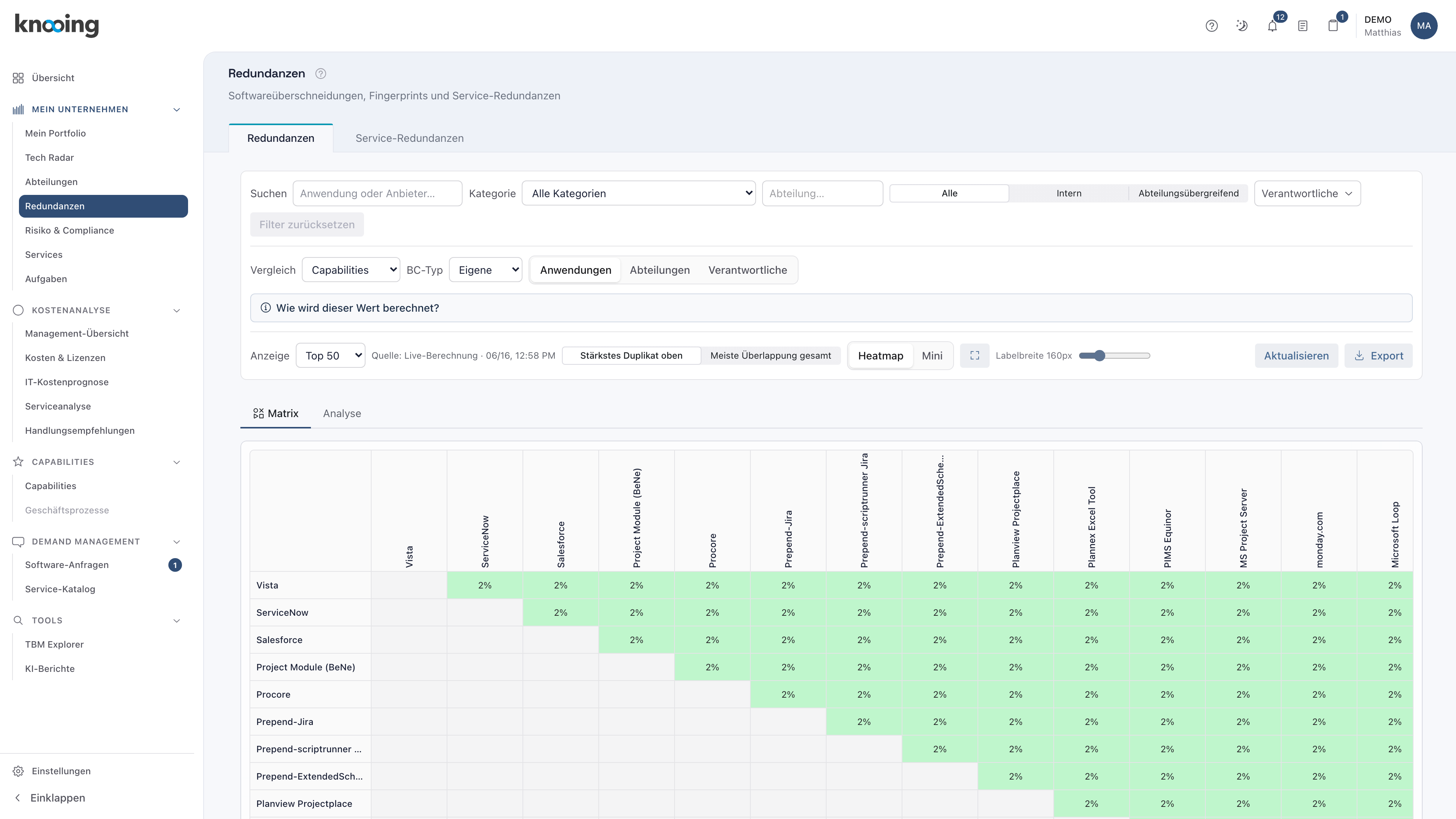The image size is (1456, 819).
Task: Click the Labelbreite slider handle
Action: point(1099,356)
